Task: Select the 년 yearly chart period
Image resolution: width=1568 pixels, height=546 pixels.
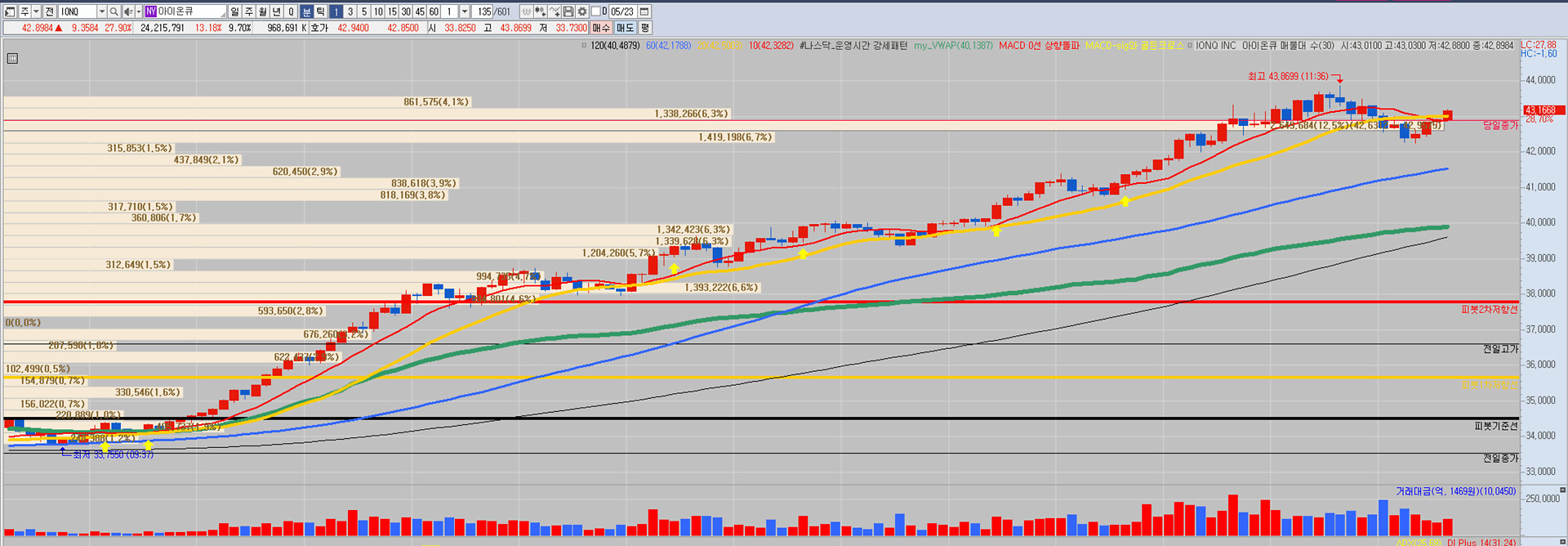Action: click(x=276, y=11)
